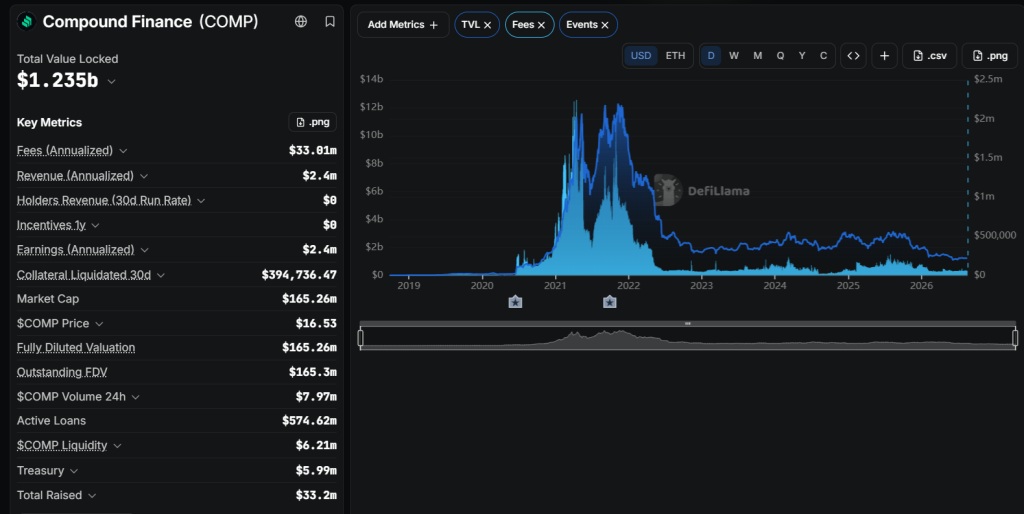Click the $2.5m right axis label
1024x514 pixels.
coord(988,79)
